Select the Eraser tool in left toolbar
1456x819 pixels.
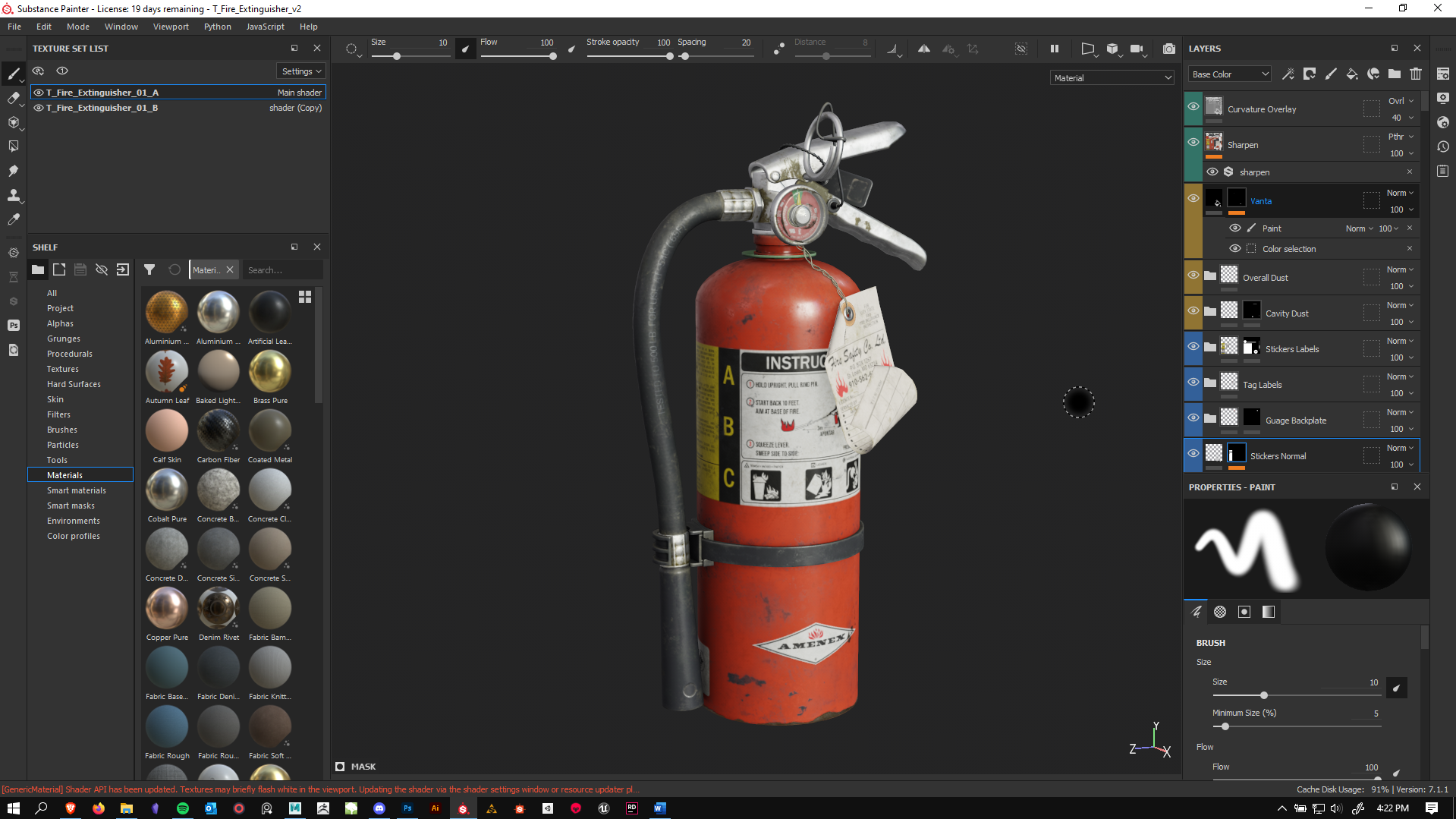coord(13,98)
